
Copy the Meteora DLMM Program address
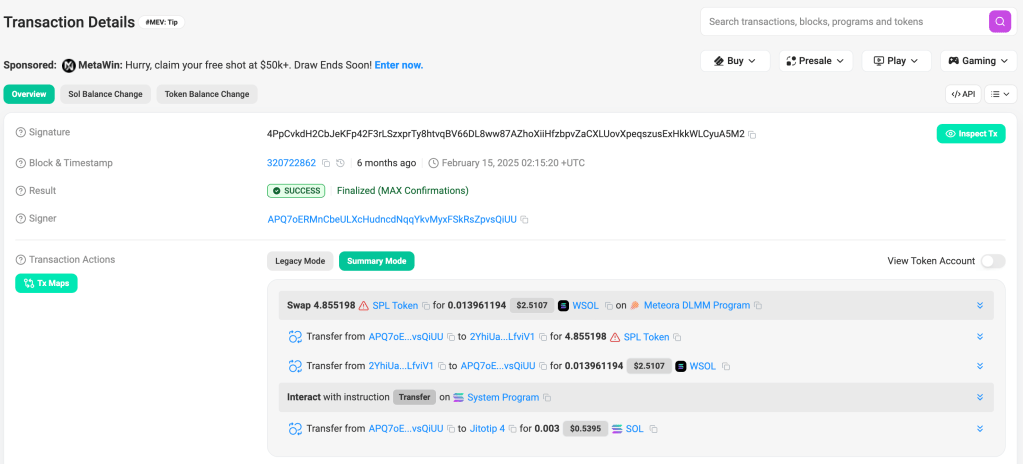(758, 306)
